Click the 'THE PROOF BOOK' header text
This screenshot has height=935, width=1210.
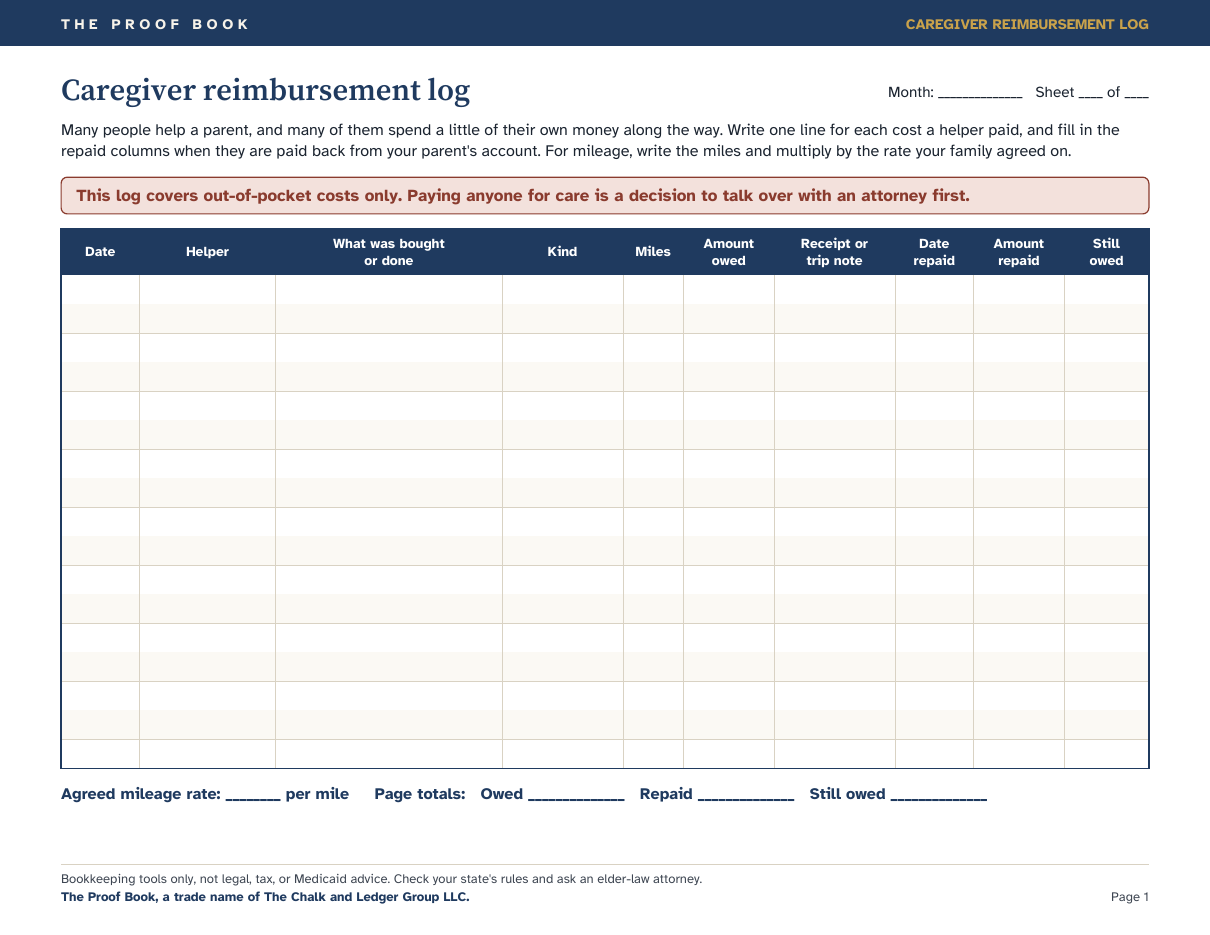[155, 24]
